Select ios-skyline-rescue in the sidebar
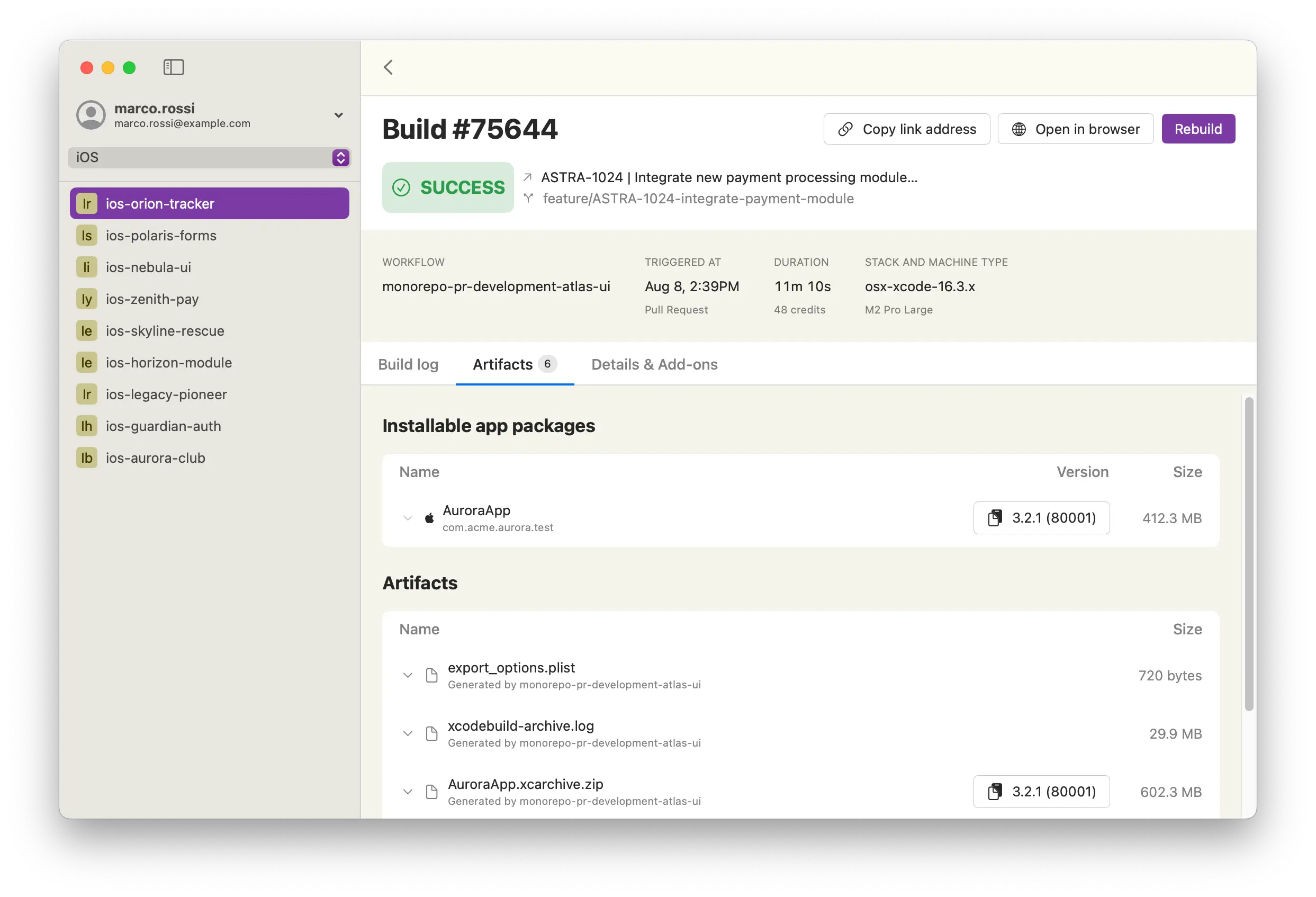Viewport: 1316px width, 897px height. (210, 331)
